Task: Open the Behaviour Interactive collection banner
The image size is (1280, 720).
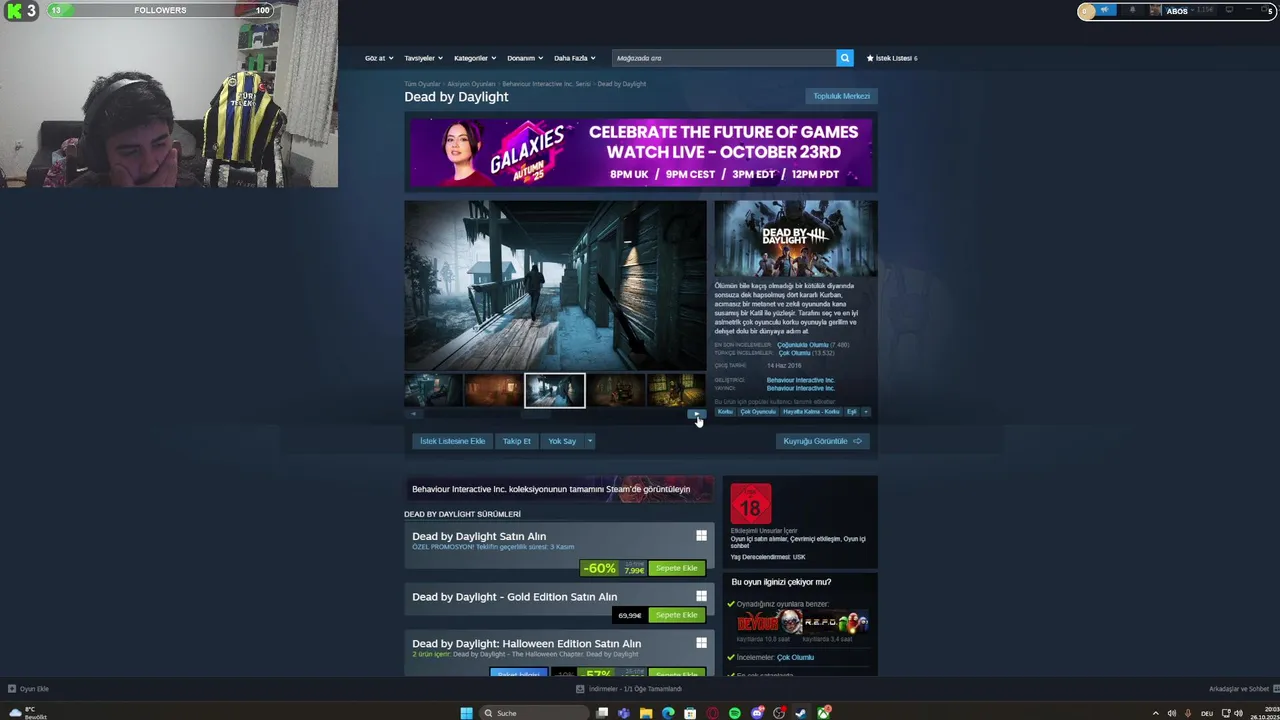Action: pyautogui.click(x=559, y=489)
